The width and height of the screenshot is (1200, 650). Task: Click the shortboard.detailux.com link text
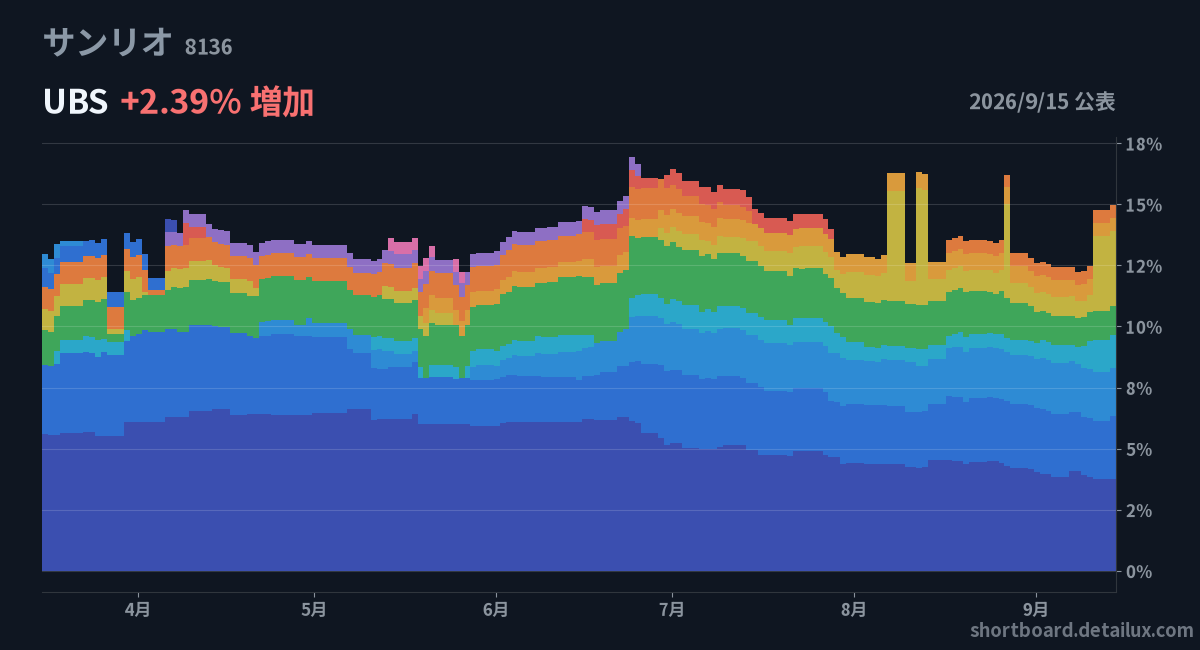click(x=1082, y=630)
